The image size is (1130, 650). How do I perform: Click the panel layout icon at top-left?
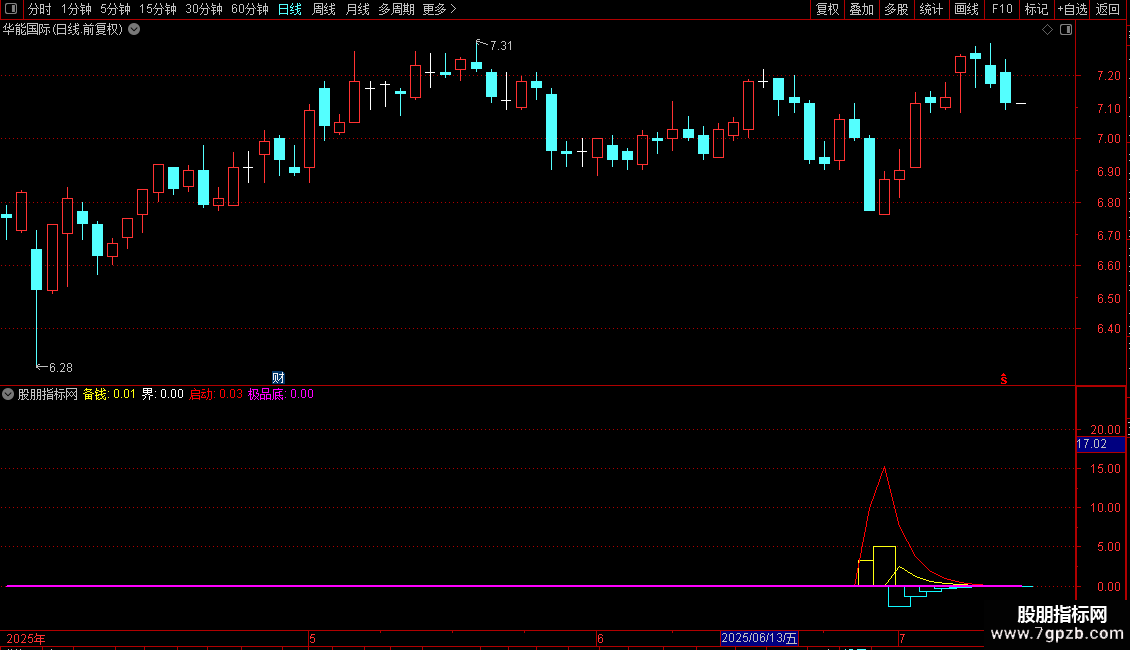click(x=11, y=9)
